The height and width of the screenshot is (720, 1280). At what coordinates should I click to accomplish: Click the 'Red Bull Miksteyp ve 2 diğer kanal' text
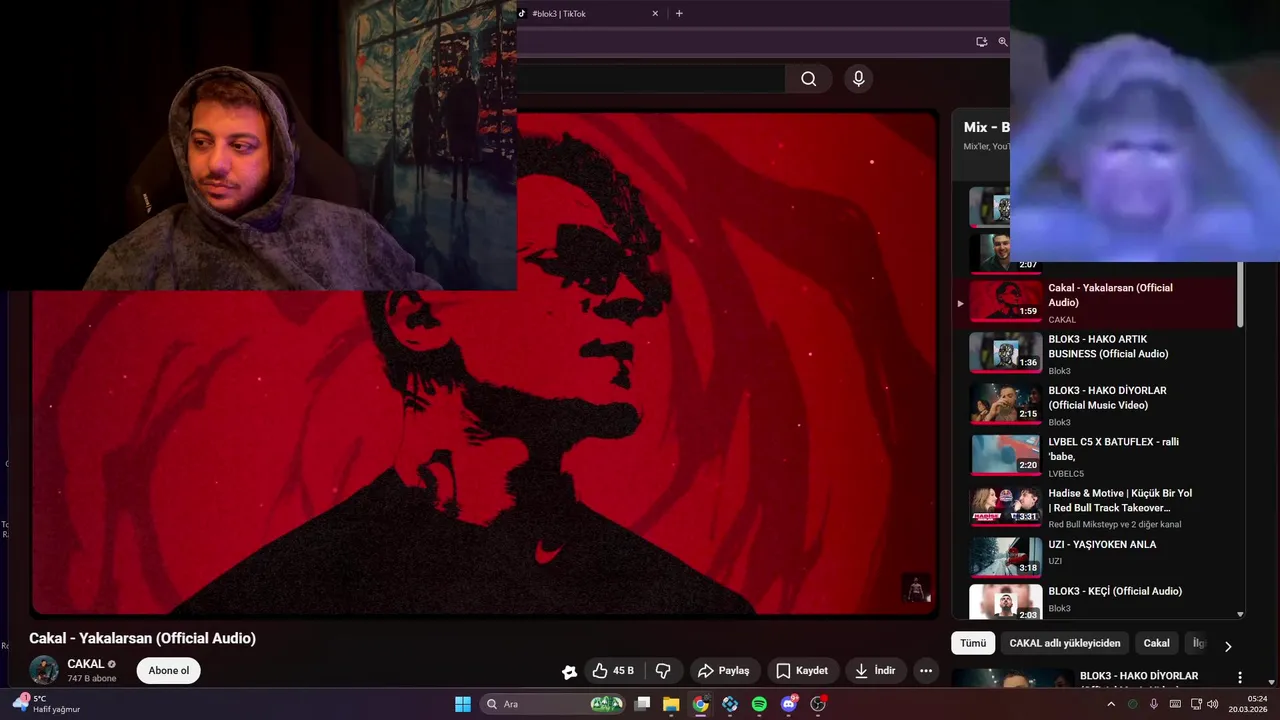1114,524
